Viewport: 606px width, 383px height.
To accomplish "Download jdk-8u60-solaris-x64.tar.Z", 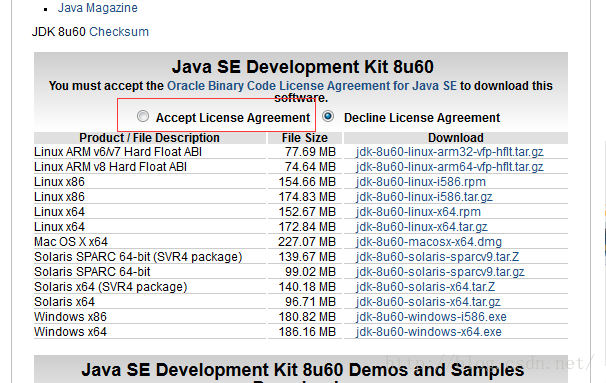I will pos(426,287).
